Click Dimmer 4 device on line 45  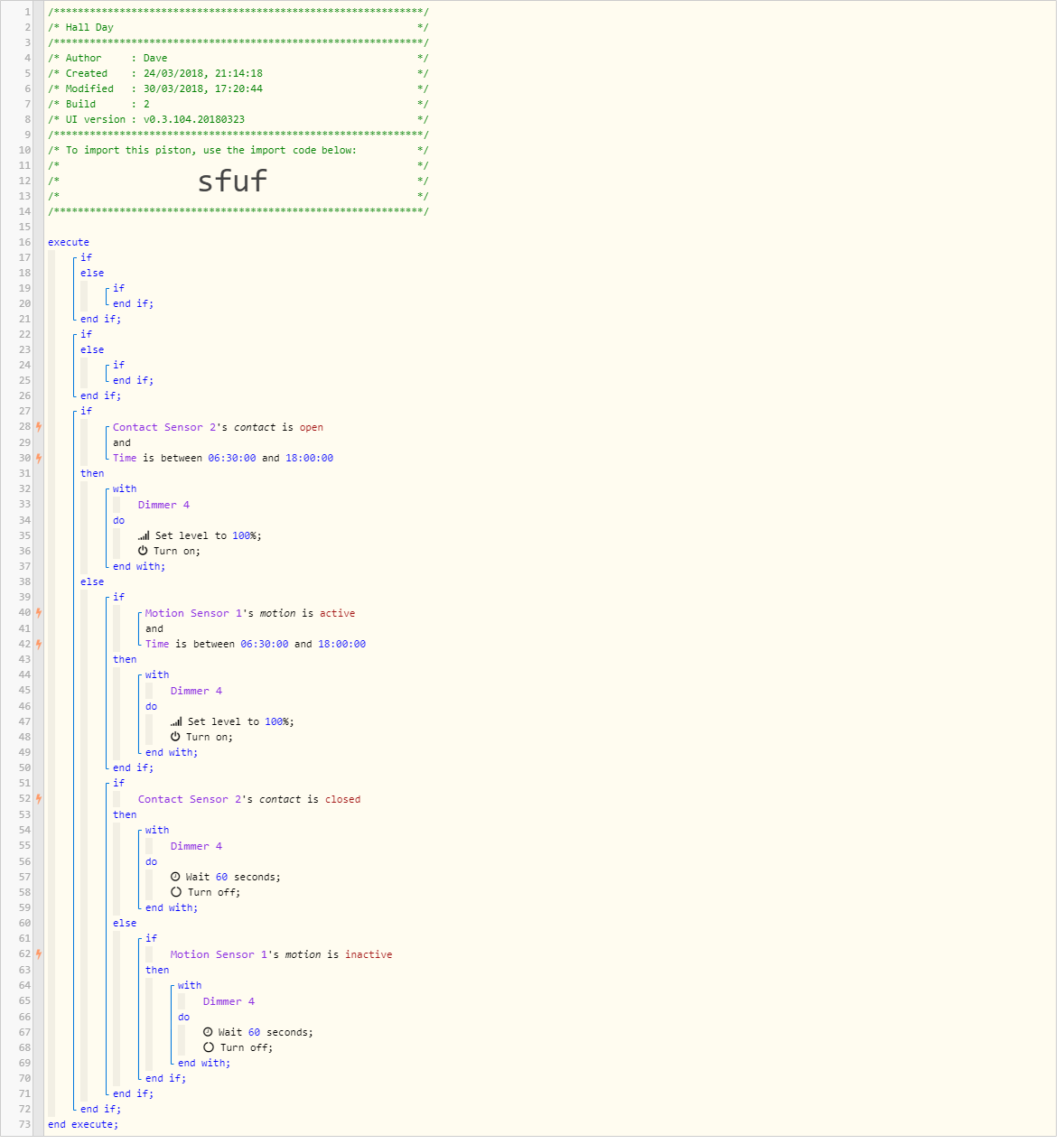196,691
